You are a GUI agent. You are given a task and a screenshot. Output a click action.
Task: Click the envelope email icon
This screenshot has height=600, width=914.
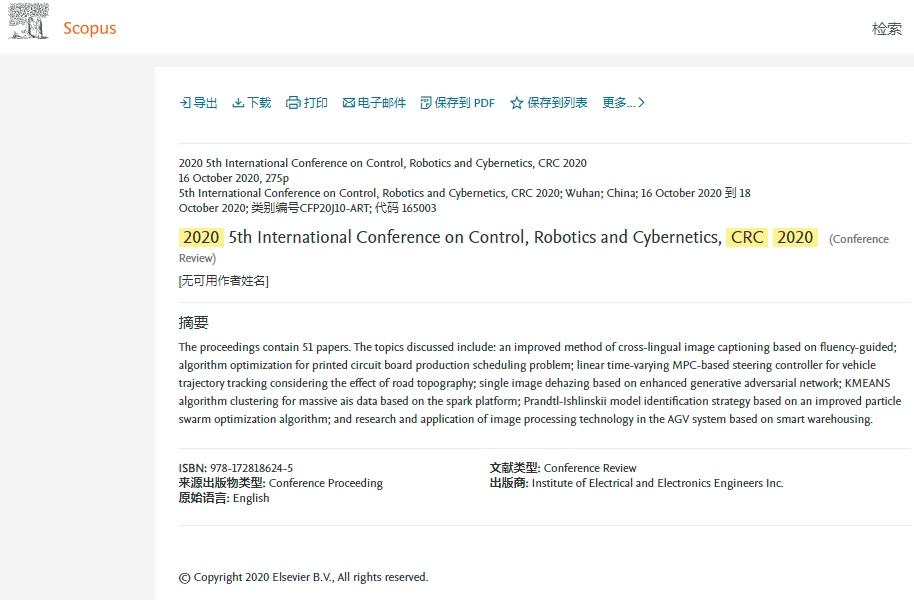pyautogui.click(x=349, y=103)
